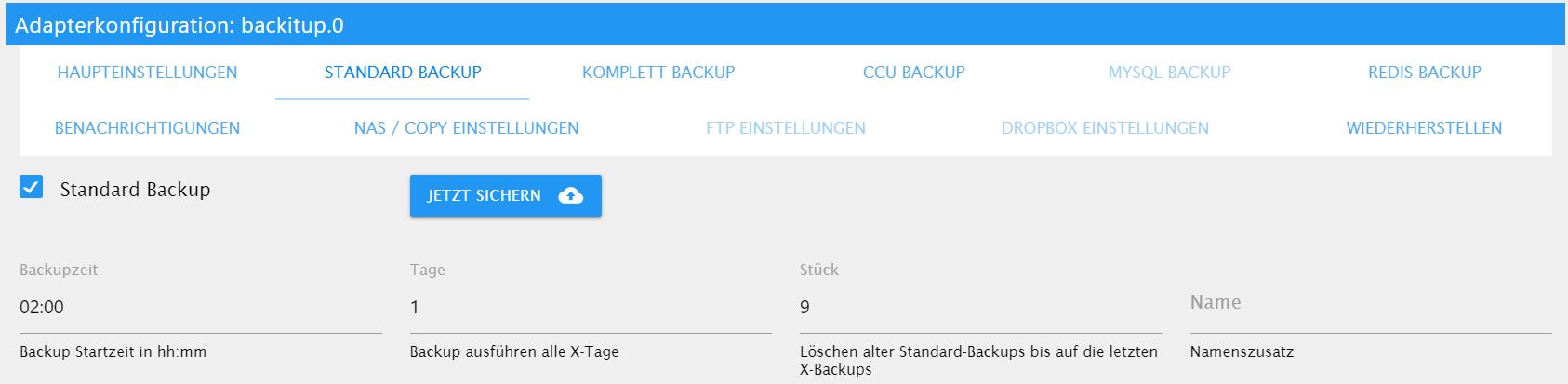Select the FTP Einstellungen tab
Image resolution: width=1568 pixels, height=384 pixels.
[785, 128]
